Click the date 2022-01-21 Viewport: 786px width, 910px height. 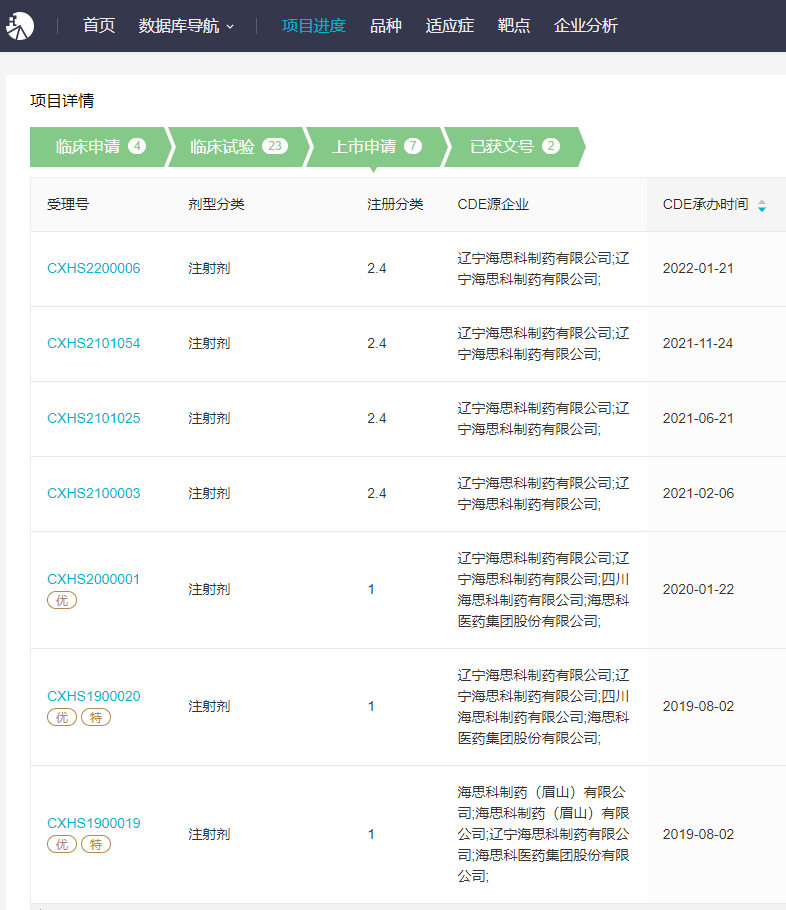click(x=698, y=268)
